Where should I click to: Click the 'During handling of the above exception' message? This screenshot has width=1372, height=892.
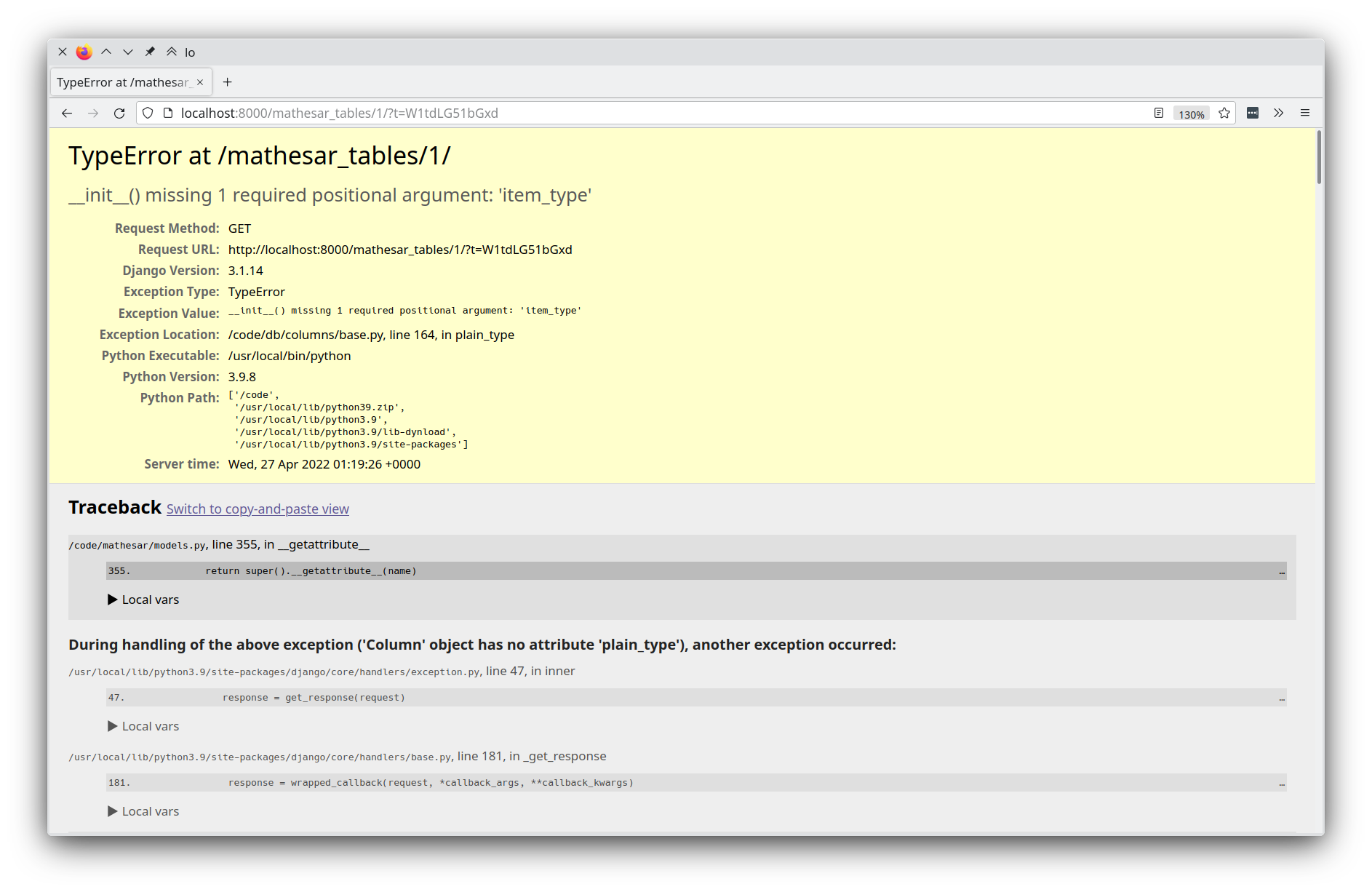tap(482, 645)
